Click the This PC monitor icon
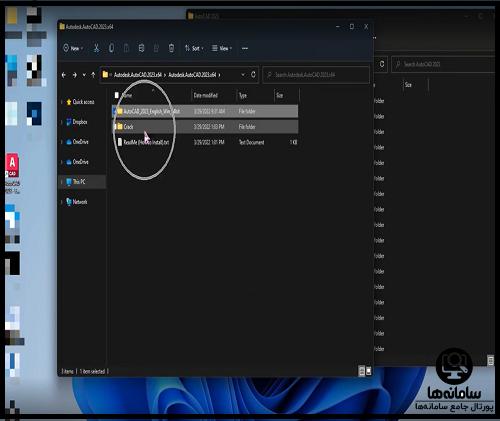The image size is (500, 421). click(69, 182)
